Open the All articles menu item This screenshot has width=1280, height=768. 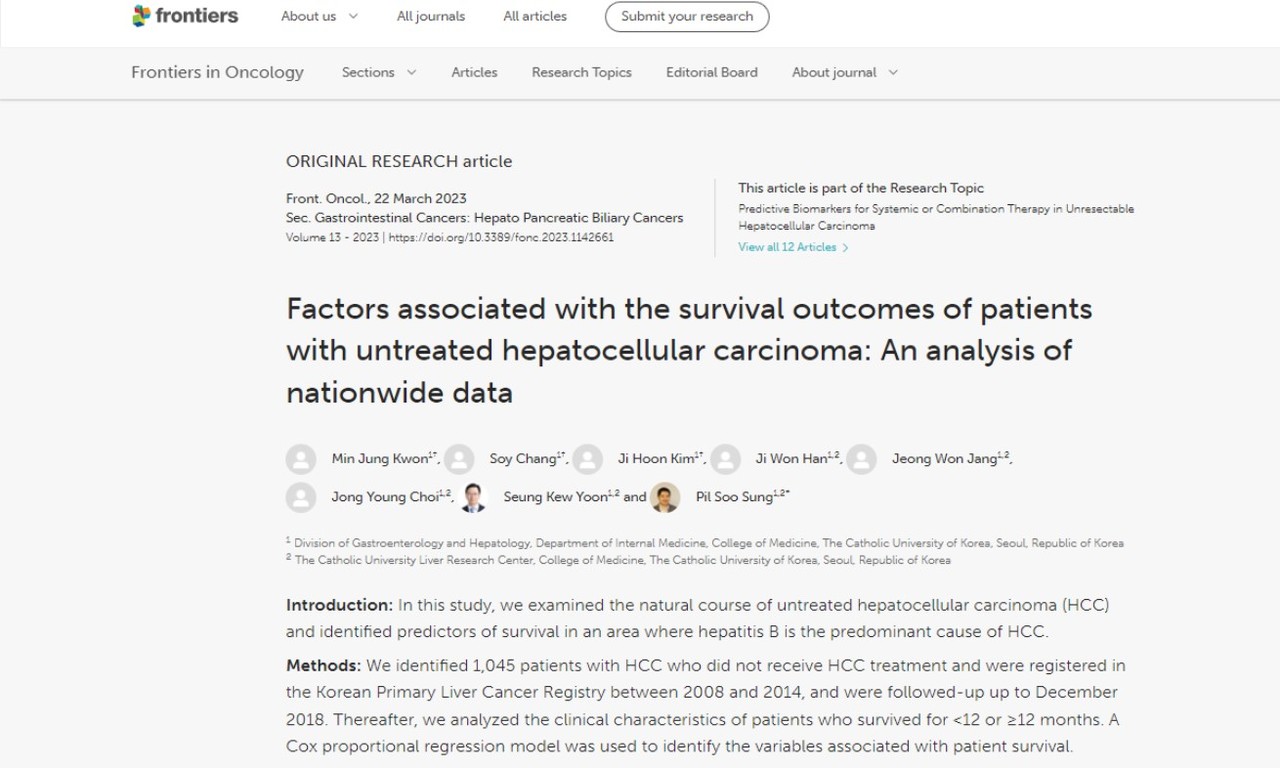(x=535, y=16)
